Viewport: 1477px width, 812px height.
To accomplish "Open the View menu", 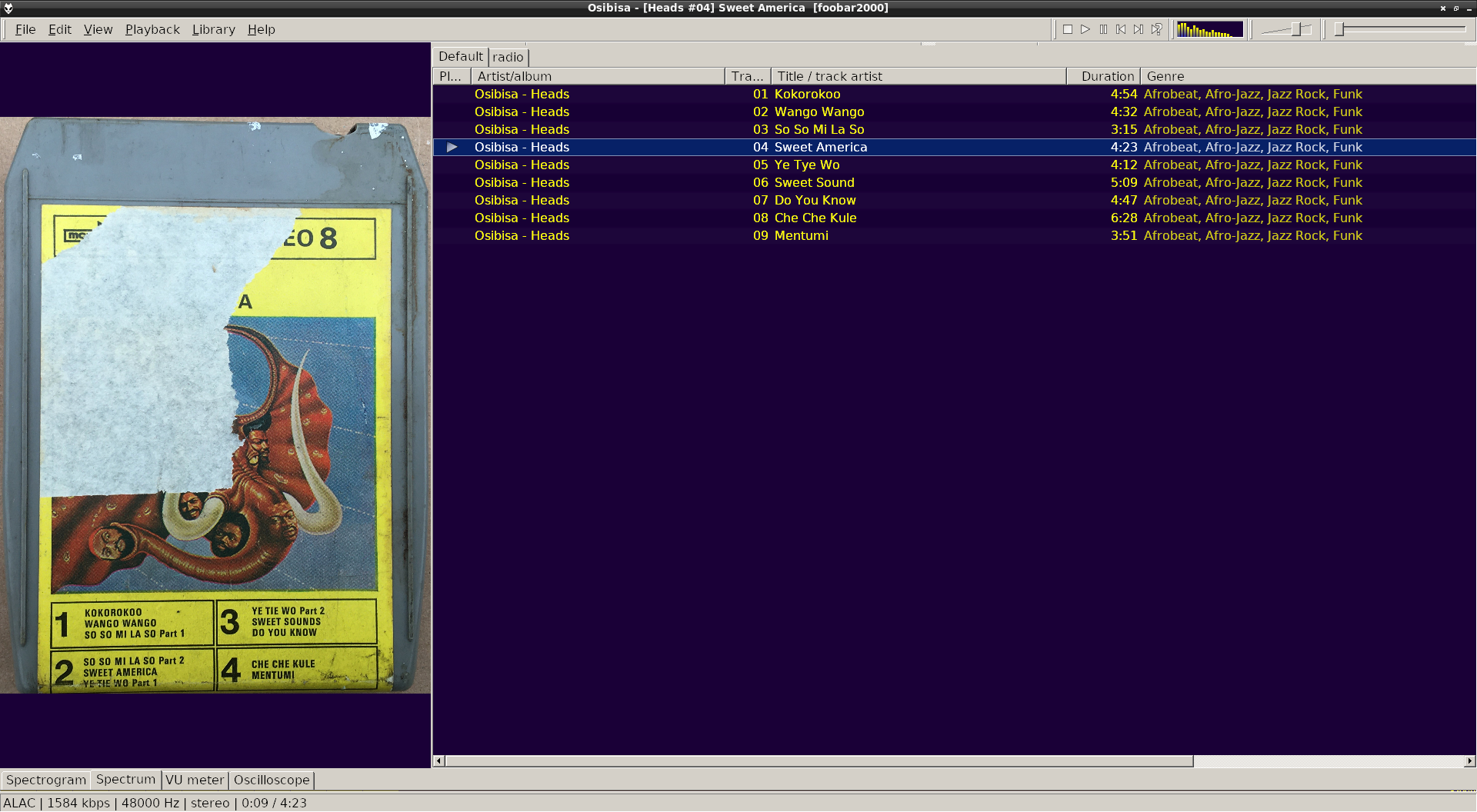I will coord(98,29).
